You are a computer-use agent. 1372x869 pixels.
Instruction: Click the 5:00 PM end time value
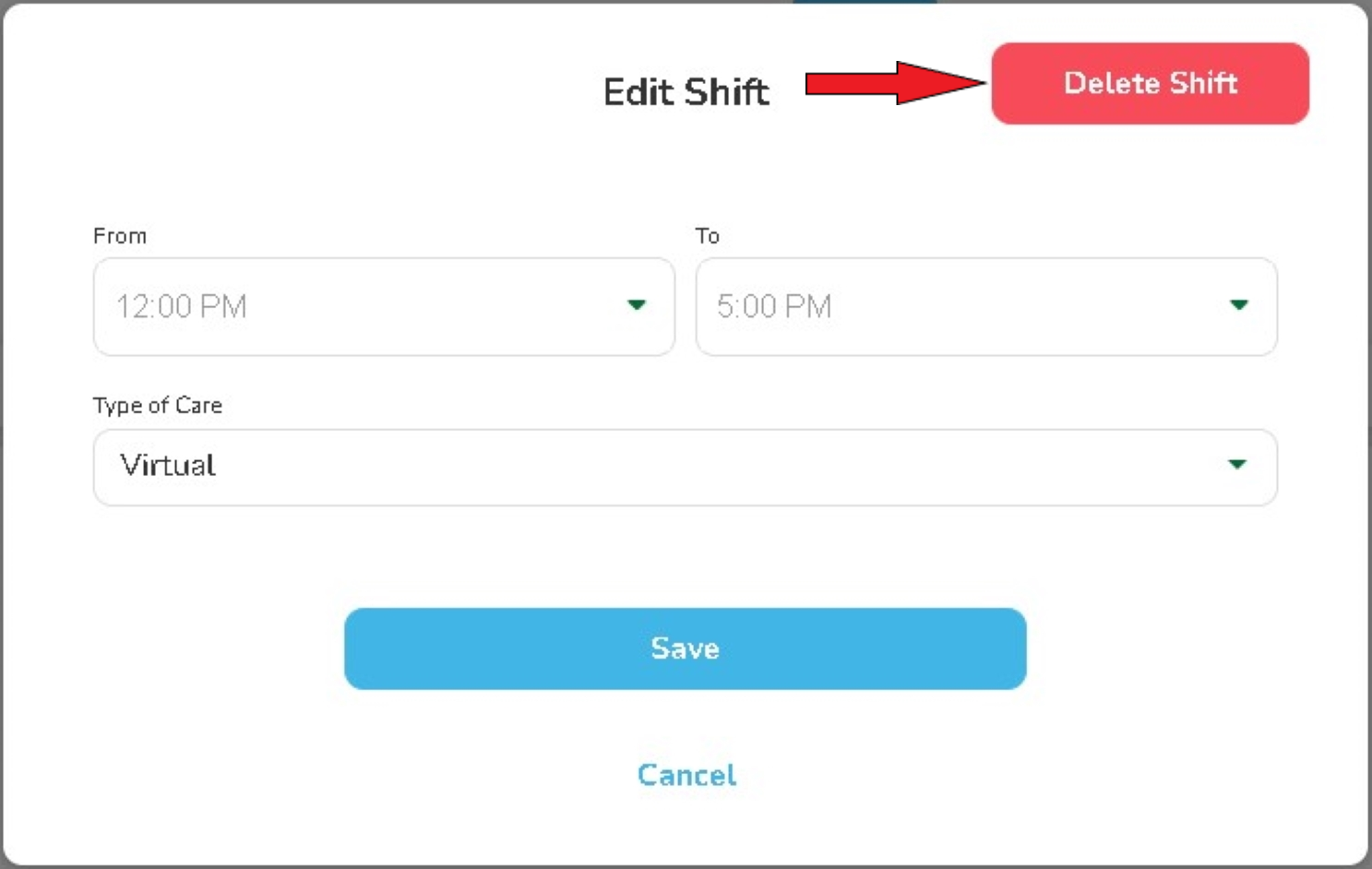774,306
